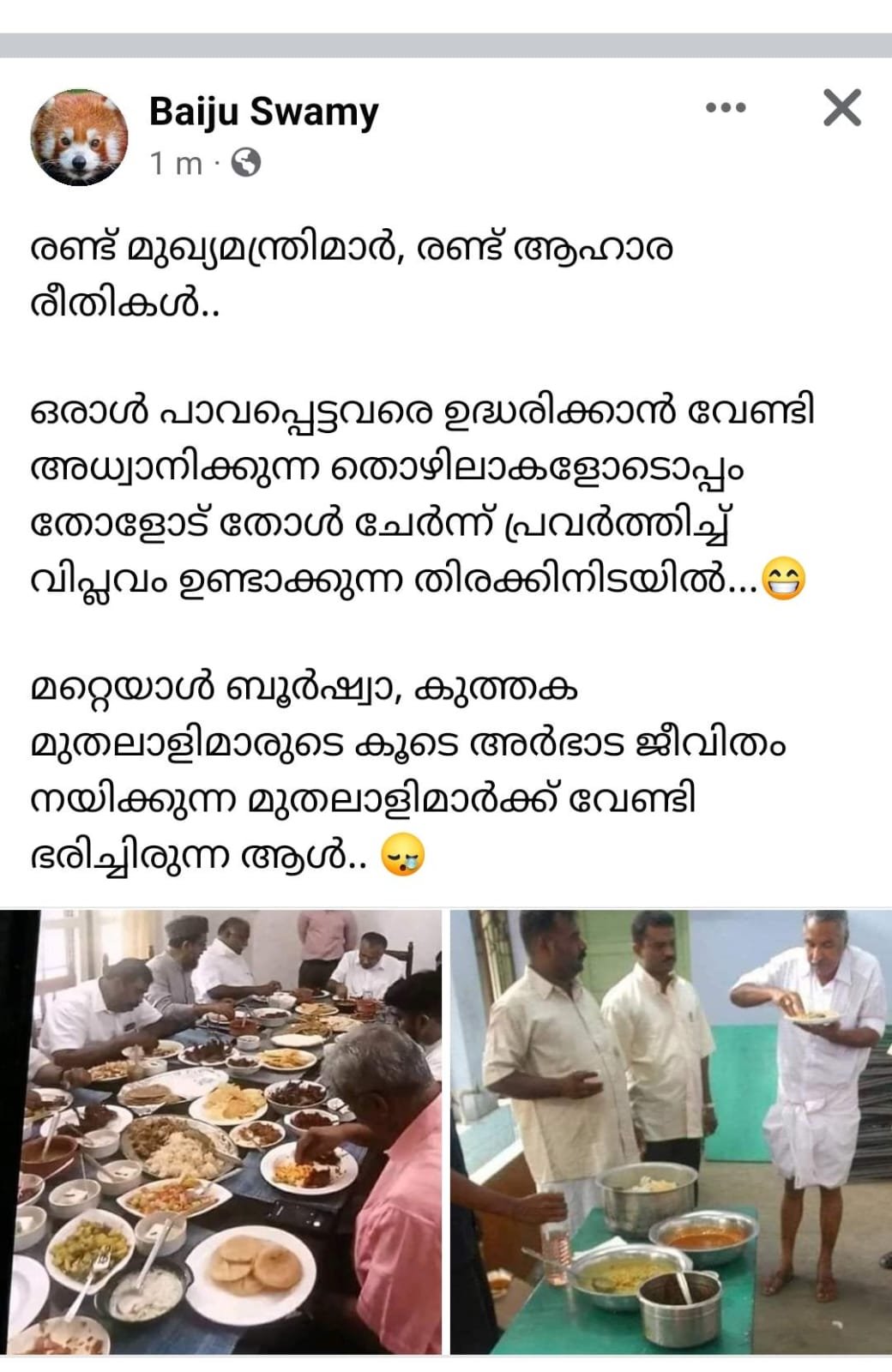This screenshot has height=1372, width=892.
Task: Click the globe public audience icon
Action: [x=246, y=162]
